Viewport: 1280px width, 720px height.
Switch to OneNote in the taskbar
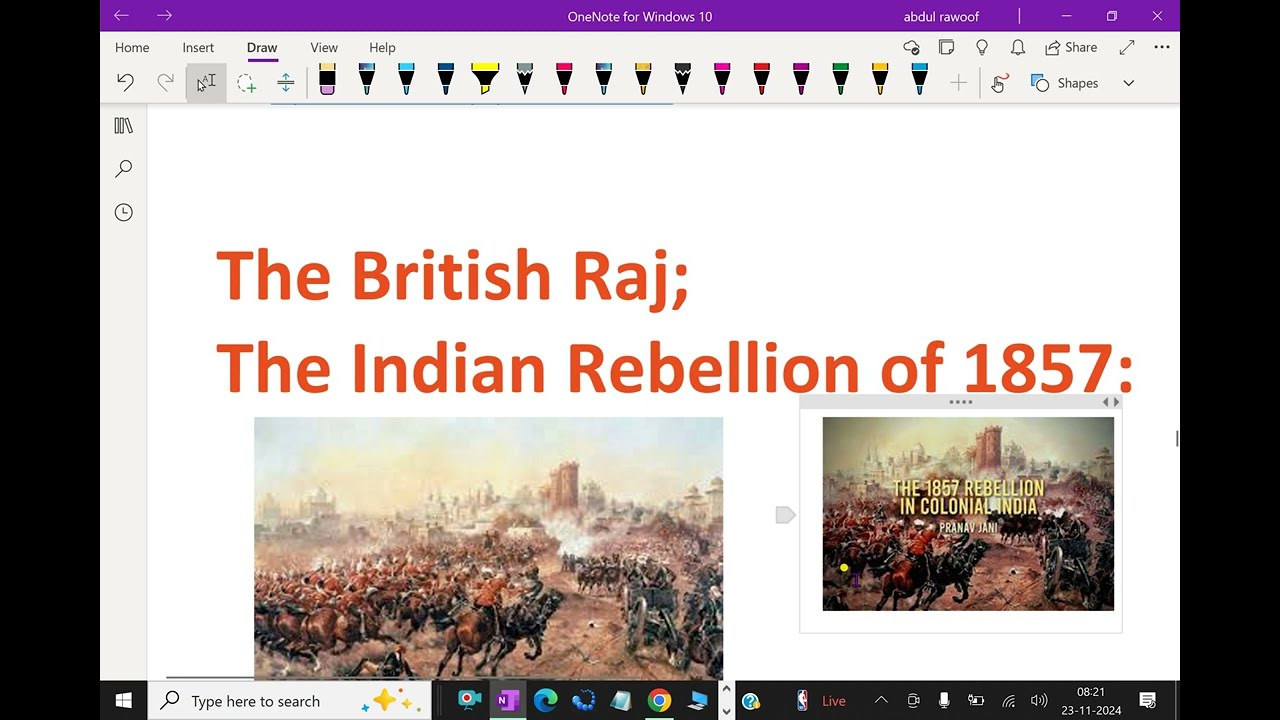508,701
